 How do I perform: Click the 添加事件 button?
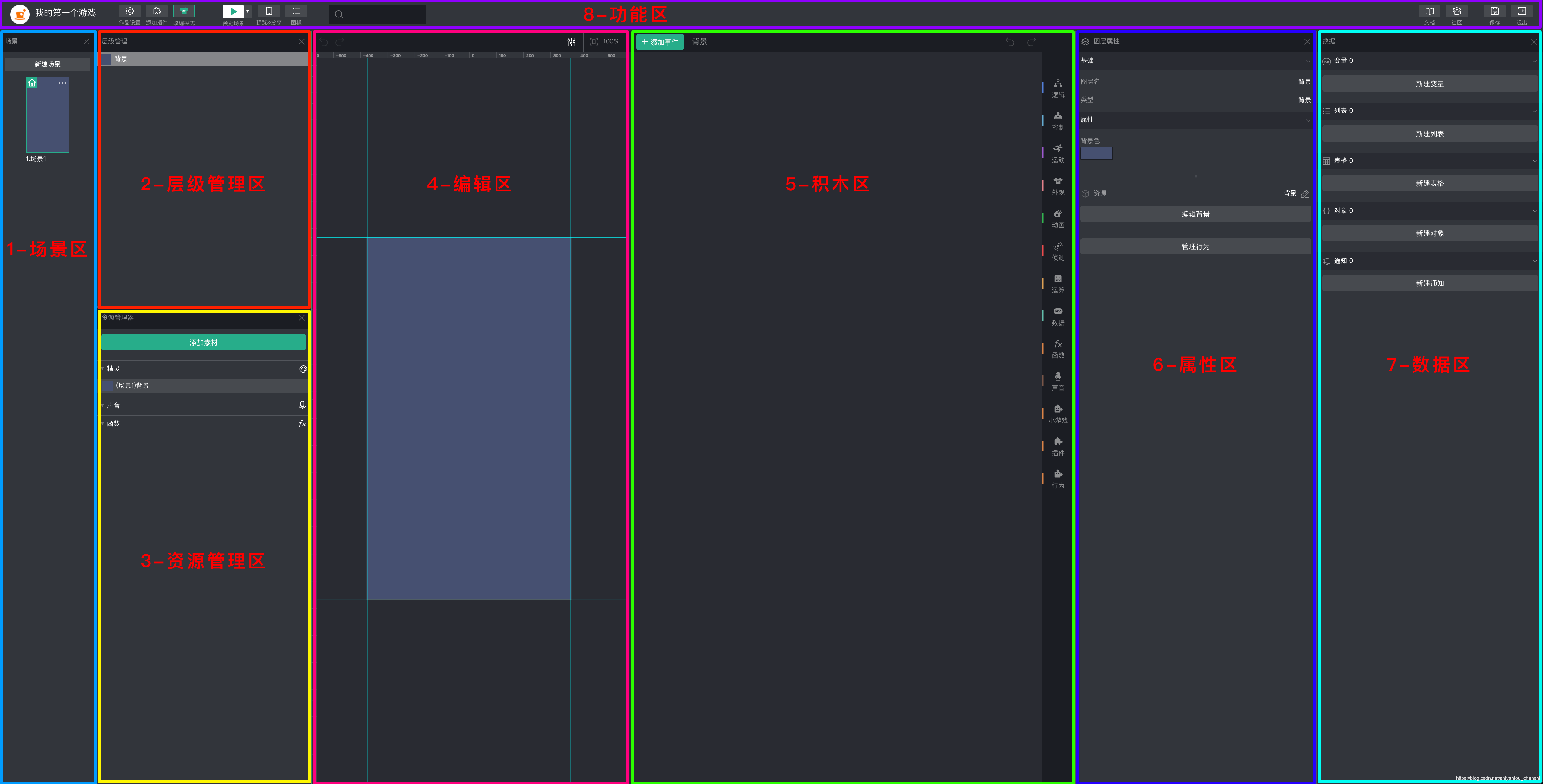point(660,42)
